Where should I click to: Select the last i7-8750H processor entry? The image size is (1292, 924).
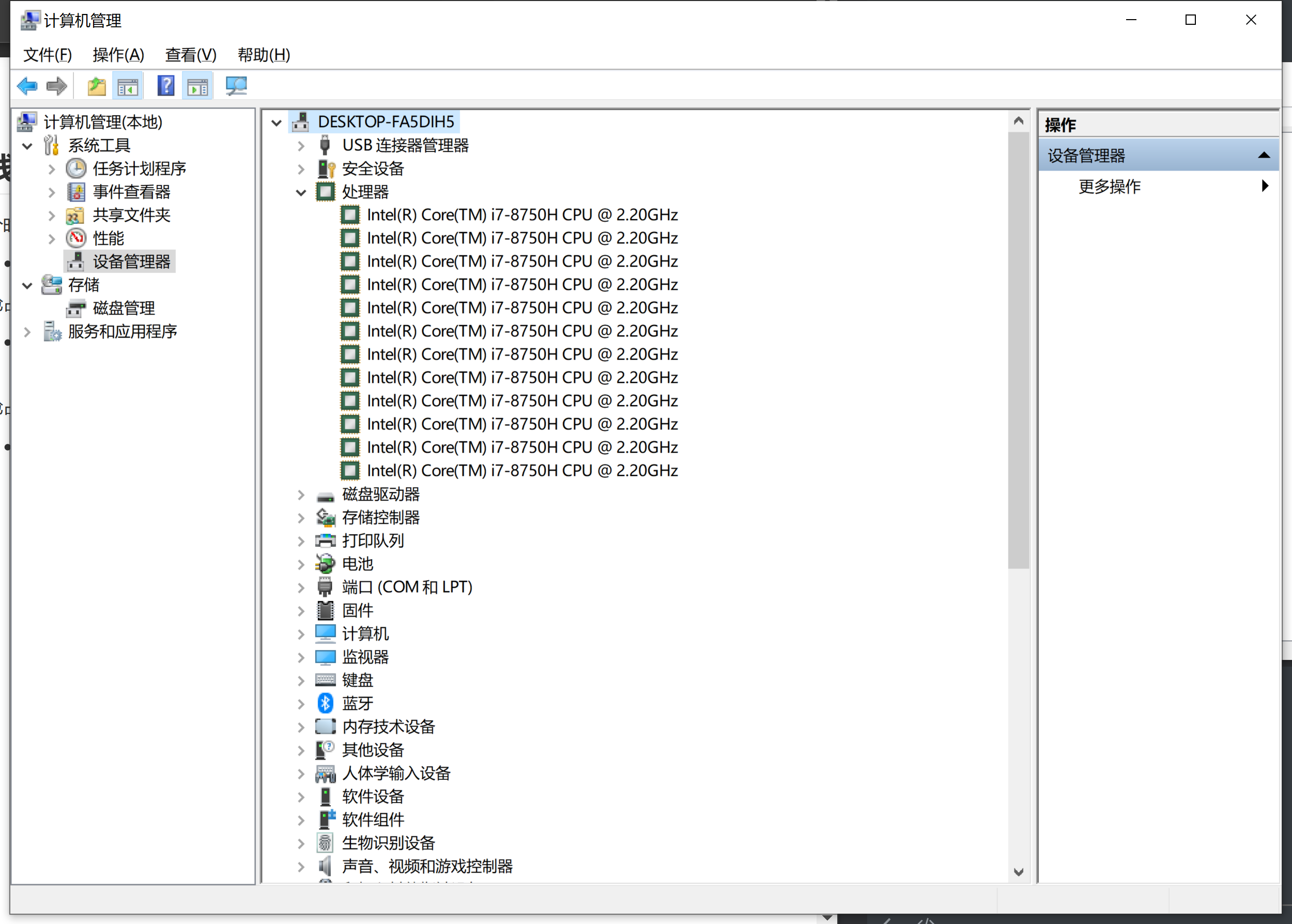click(x=522, y=471)
